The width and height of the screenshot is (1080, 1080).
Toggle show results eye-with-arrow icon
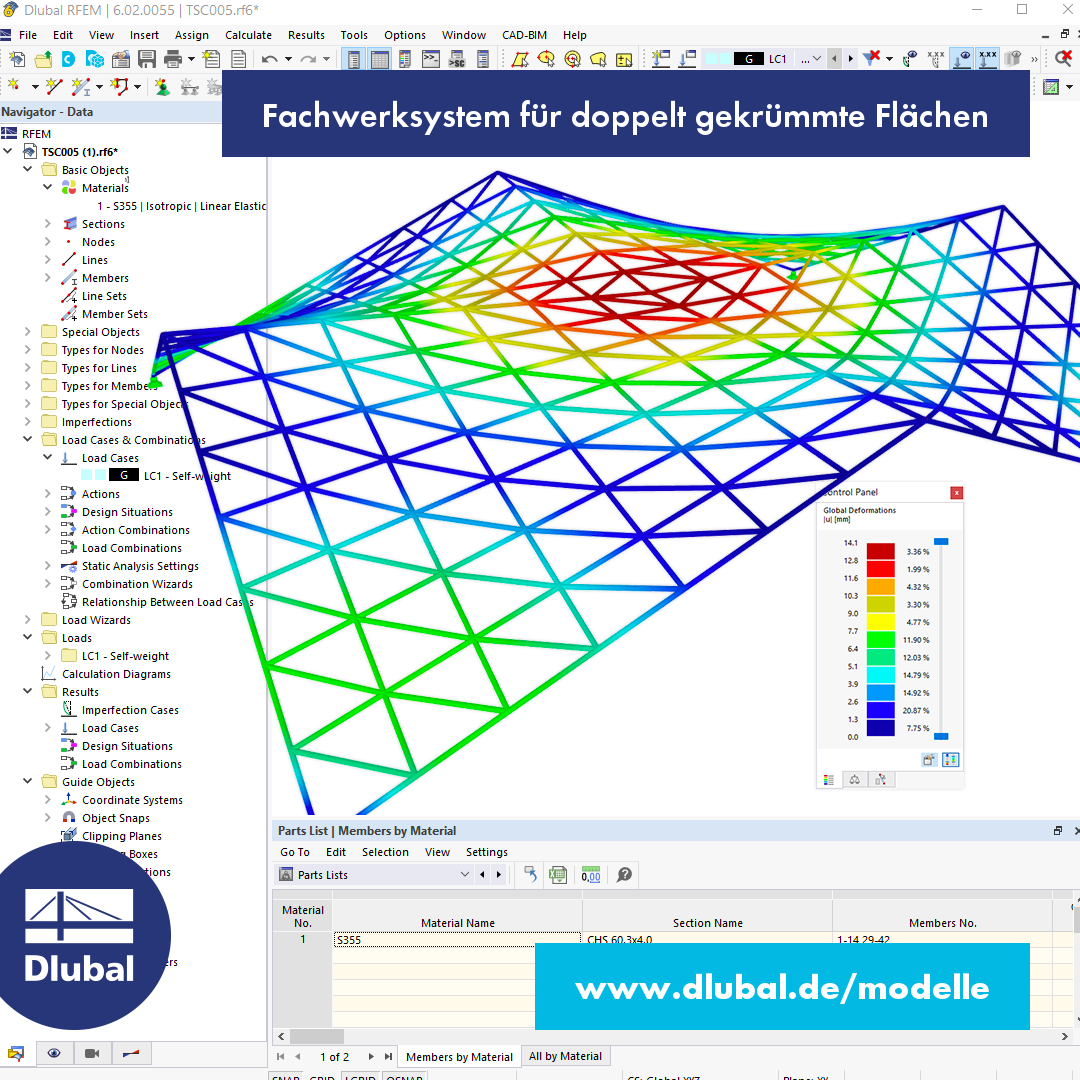pyautogui.click(x=962, y=59)
